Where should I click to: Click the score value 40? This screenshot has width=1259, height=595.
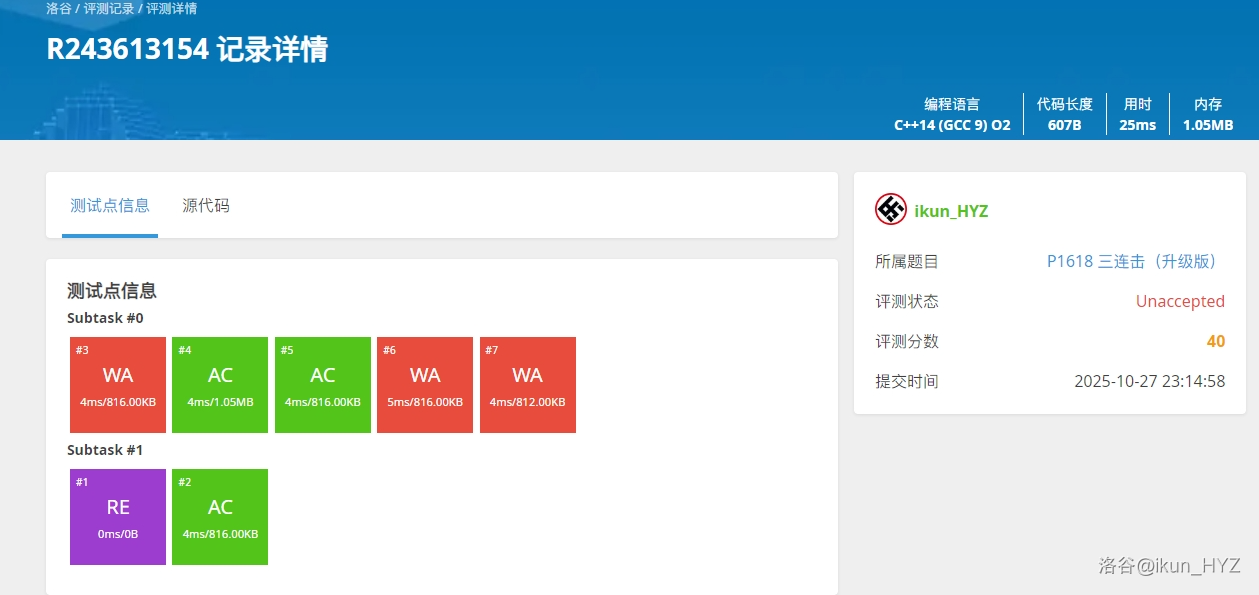pyautogui.click(x=1215, y=342)
